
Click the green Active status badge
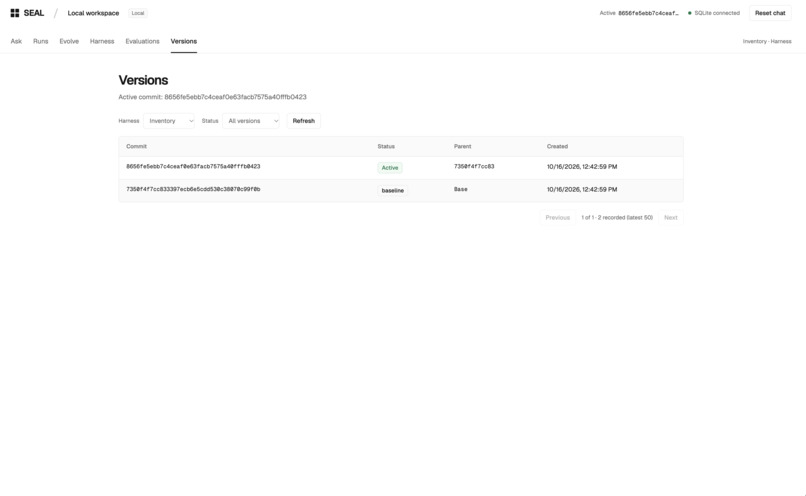pos(390,168)
